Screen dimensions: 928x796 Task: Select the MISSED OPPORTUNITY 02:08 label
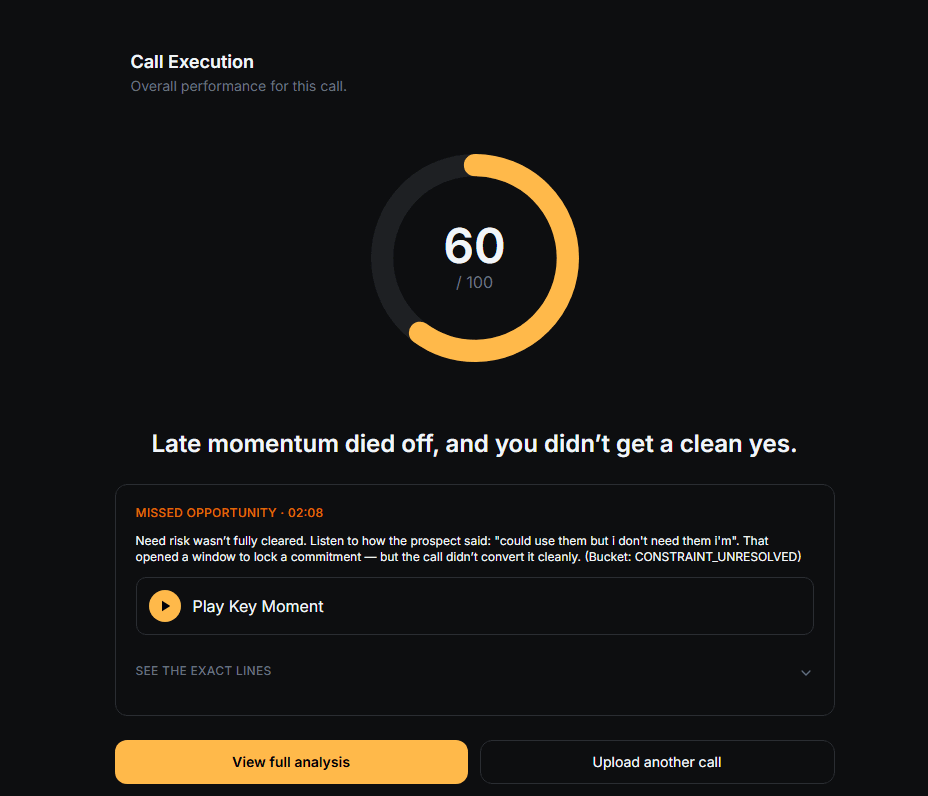(229, 512)
